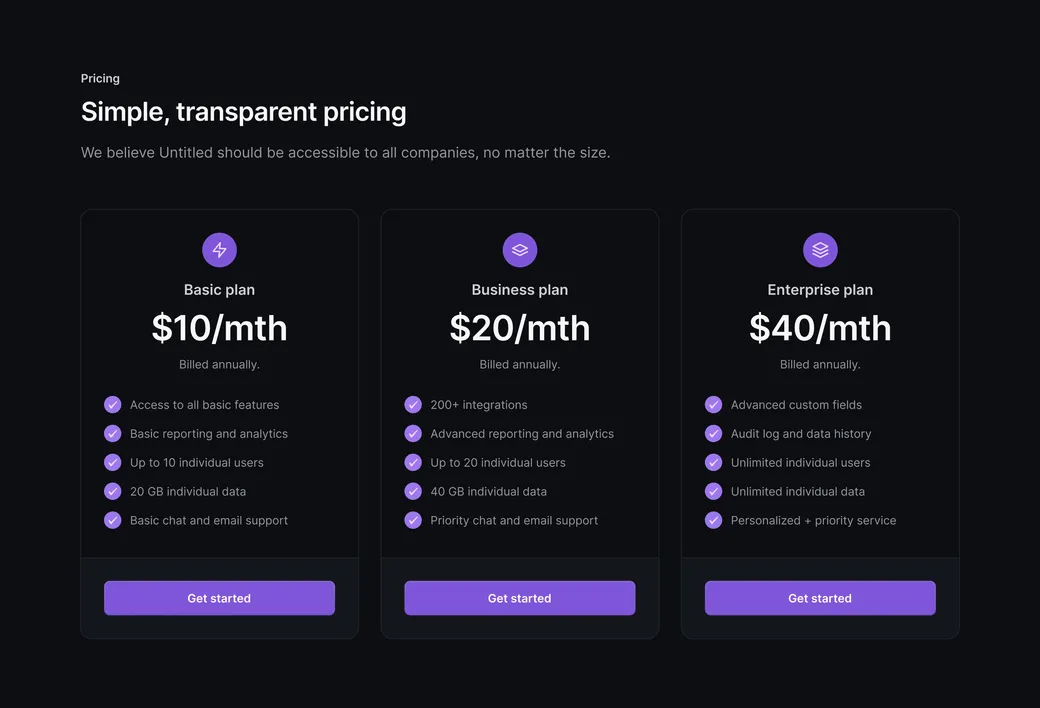Click the stacked layers icon above Enterprise plan
The width and height of the screenshot is (1040, 708).
tap(820, 249)
